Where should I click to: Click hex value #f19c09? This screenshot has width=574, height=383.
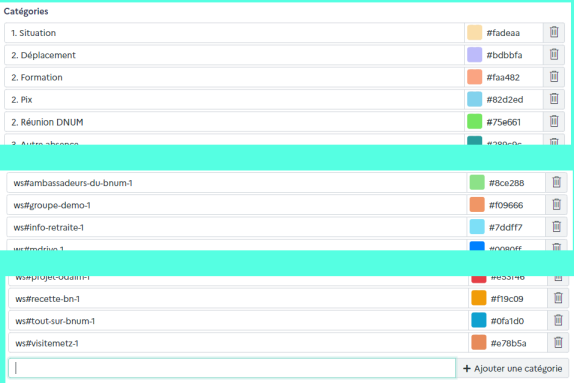[x=507, y=299]
